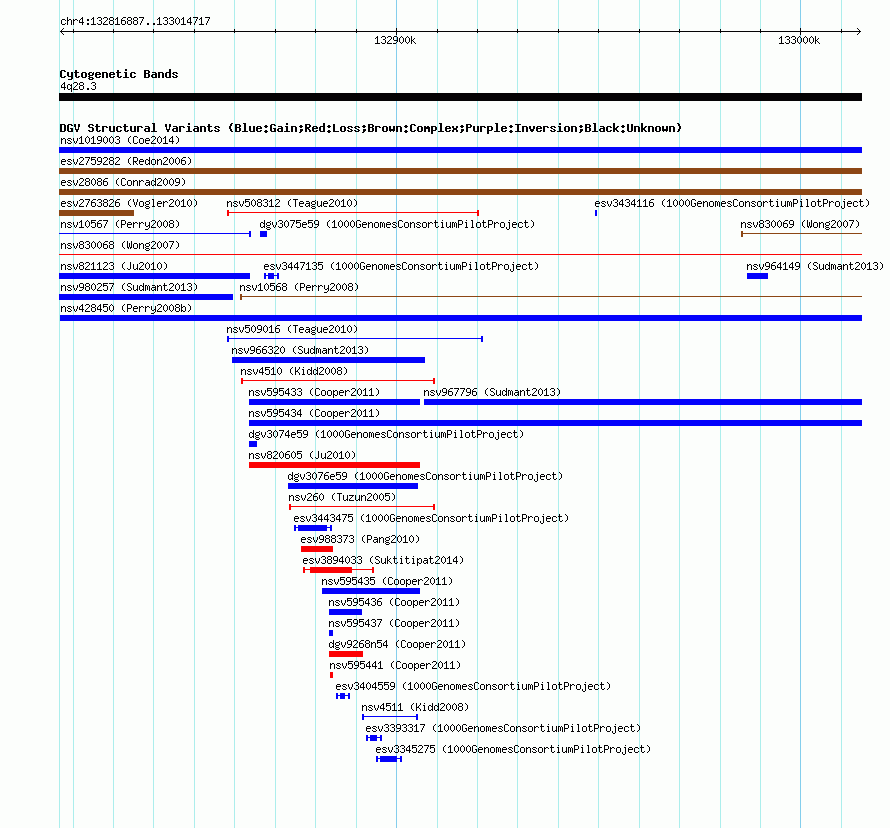Select esv3404559 variant label

point(473,686)
